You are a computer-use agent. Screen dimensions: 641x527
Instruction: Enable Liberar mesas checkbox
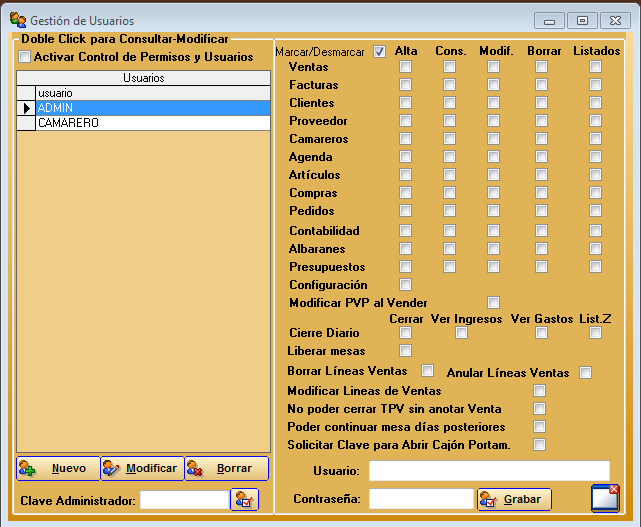click(406, 351)
